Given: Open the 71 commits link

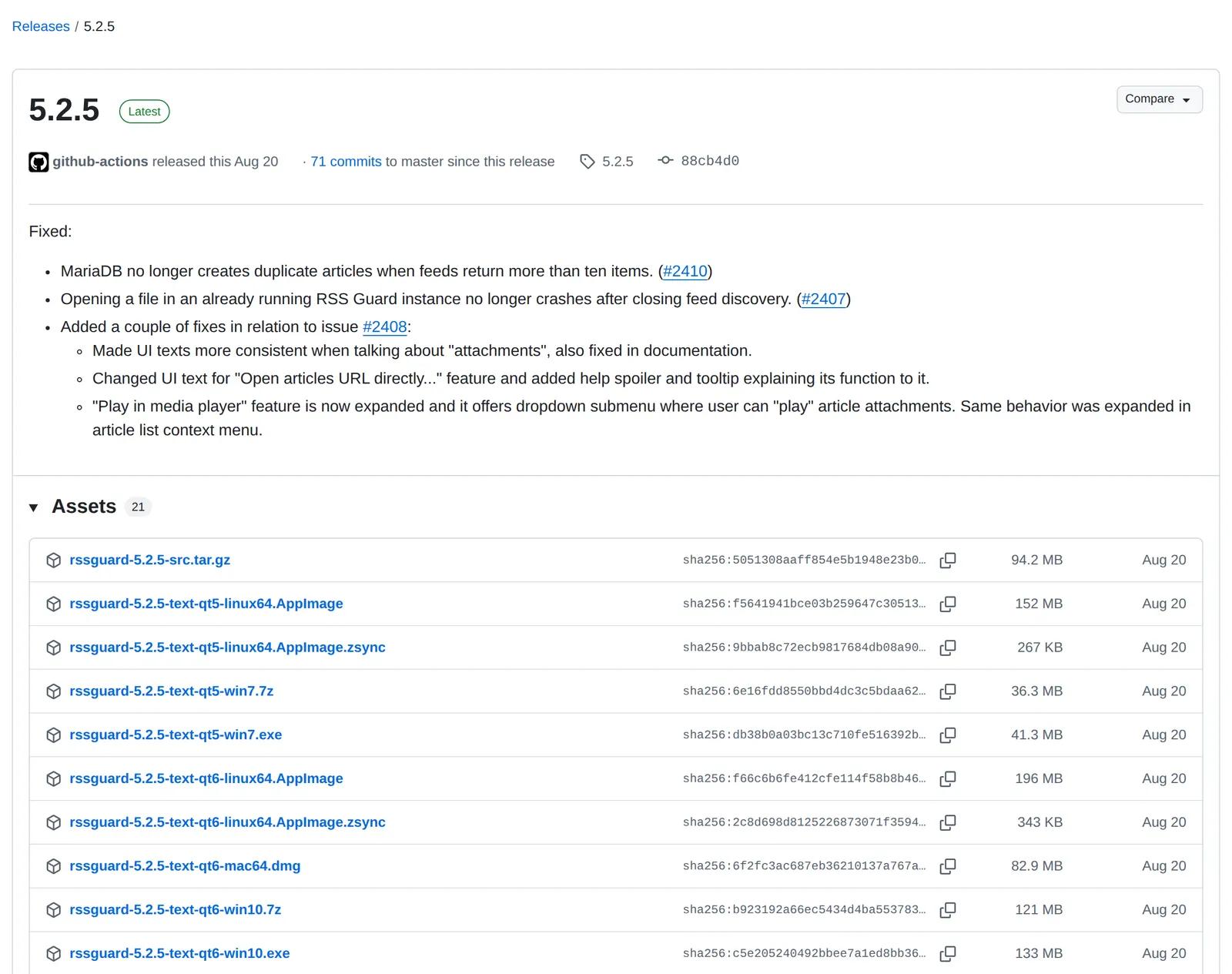Looking at the screenshot, I should tap(346, 162).
